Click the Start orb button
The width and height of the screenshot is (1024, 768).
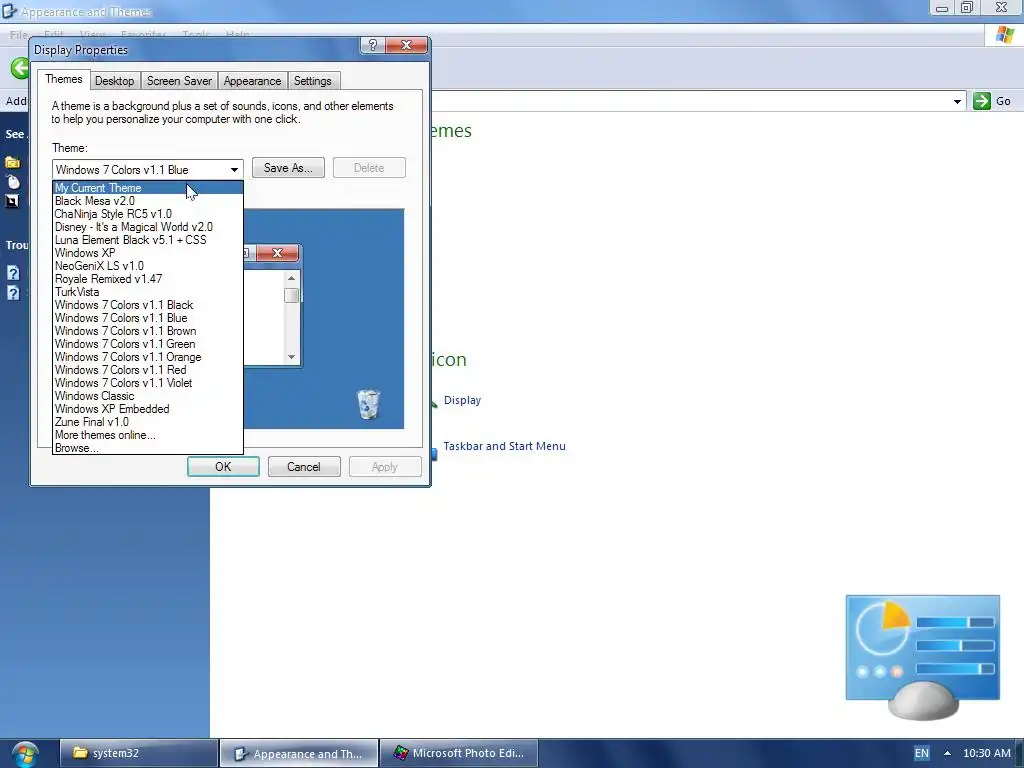click(x=25, y=753)
